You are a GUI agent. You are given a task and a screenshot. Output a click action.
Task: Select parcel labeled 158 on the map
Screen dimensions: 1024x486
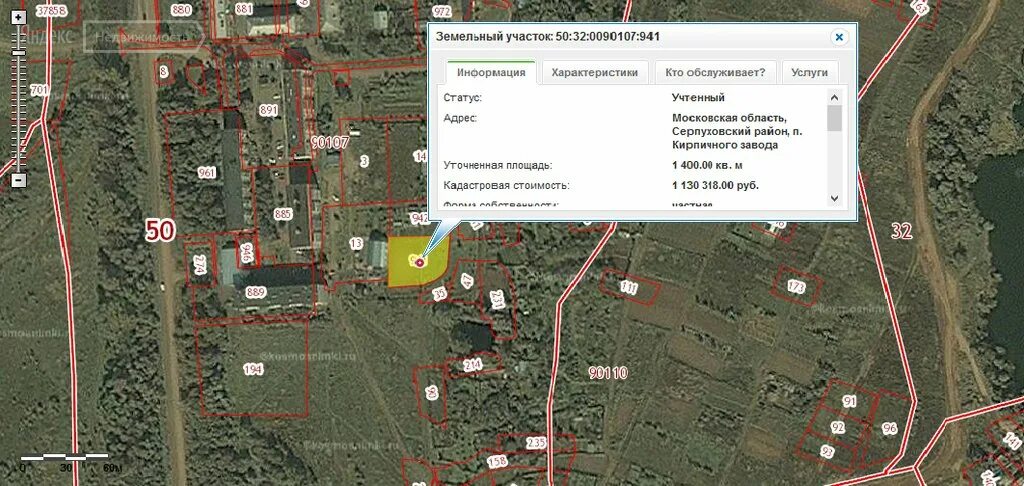click(498, 462)
